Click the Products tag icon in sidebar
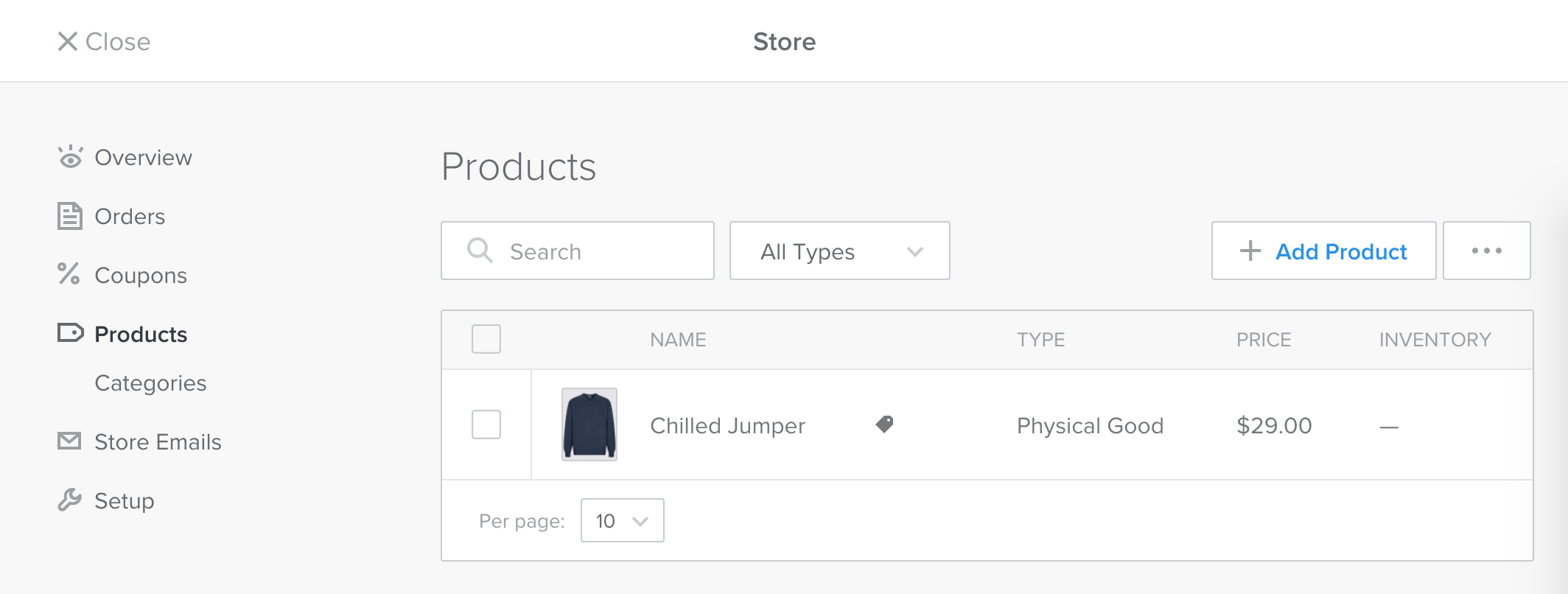This screenshot has height=594, width=1568. click(71, 333)
